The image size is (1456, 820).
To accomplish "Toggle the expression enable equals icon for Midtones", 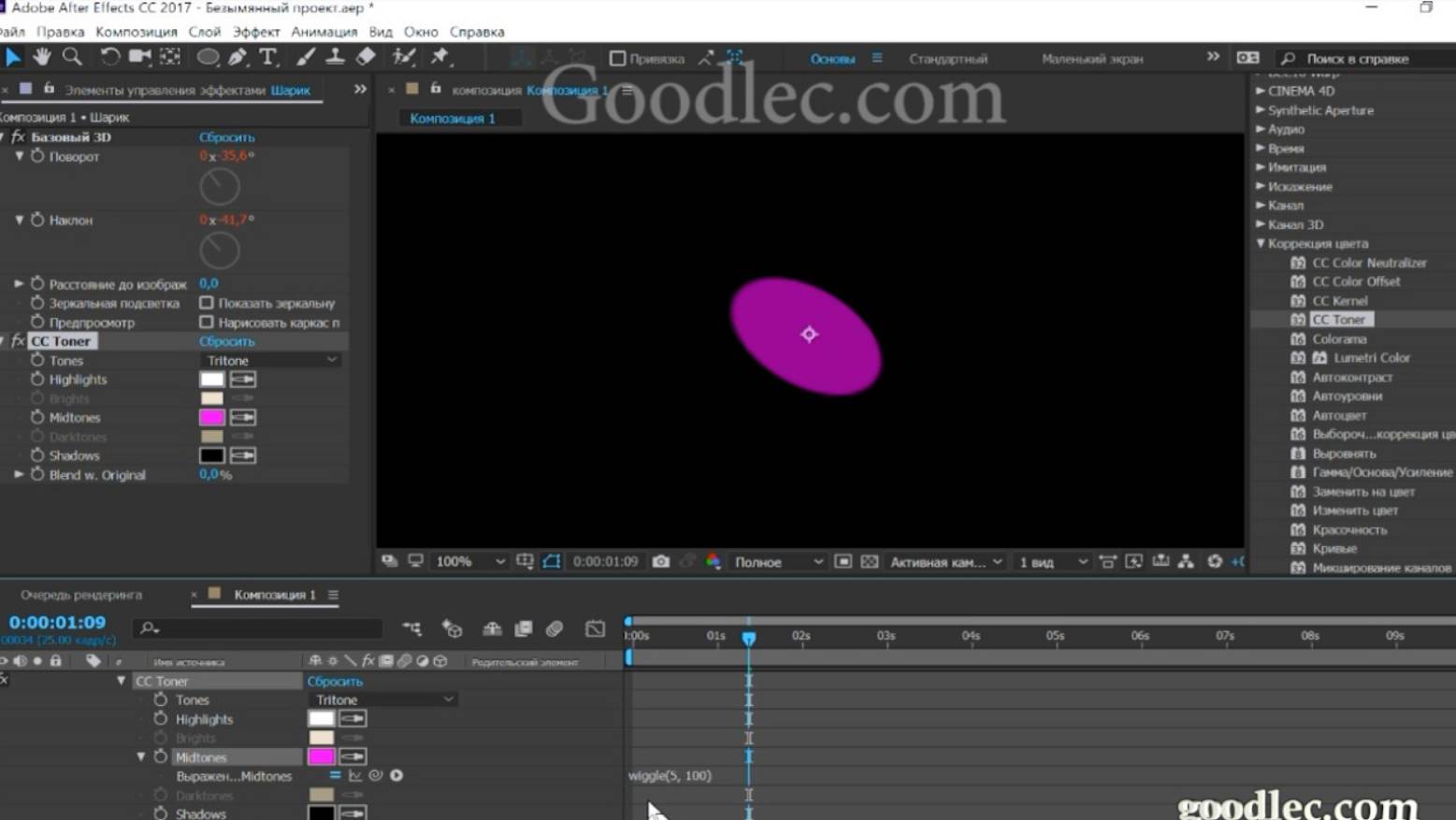I will pos(335,775).
